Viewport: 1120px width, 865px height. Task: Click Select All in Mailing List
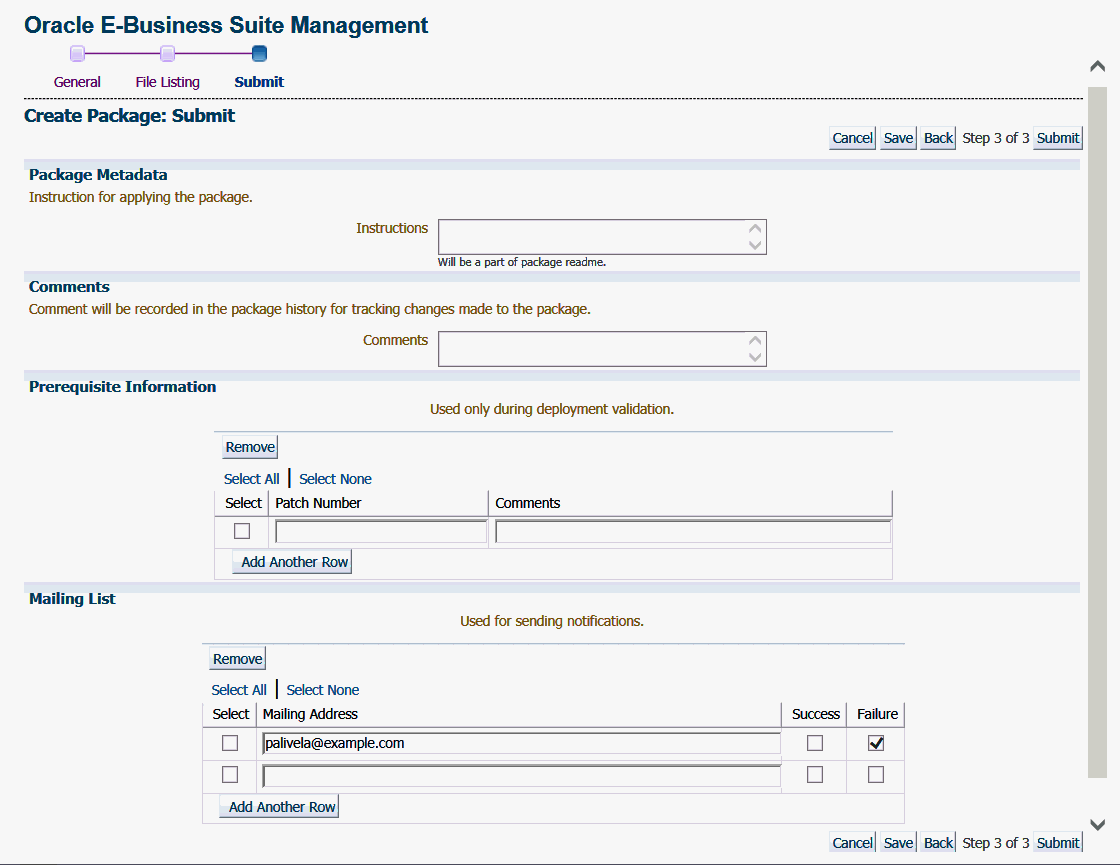pyautogui.click(x=239, y=690)
